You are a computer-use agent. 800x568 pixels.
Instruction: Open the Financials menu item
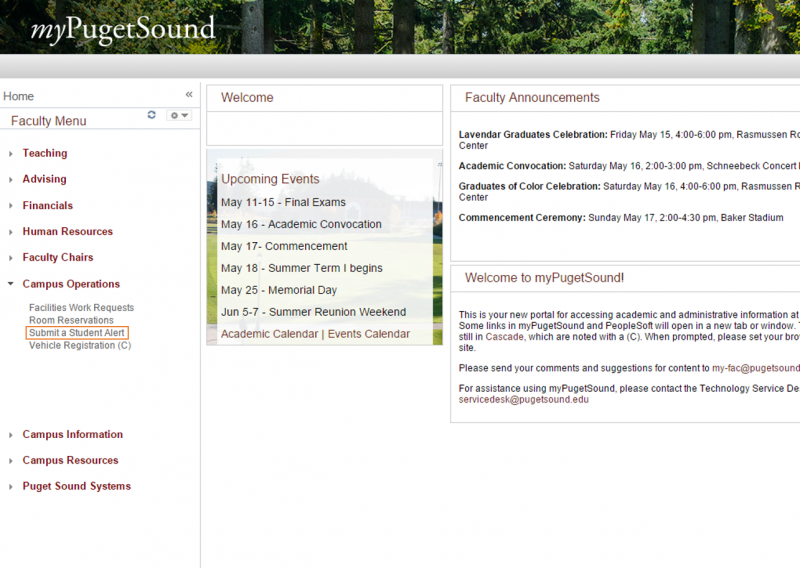point(47,205)
